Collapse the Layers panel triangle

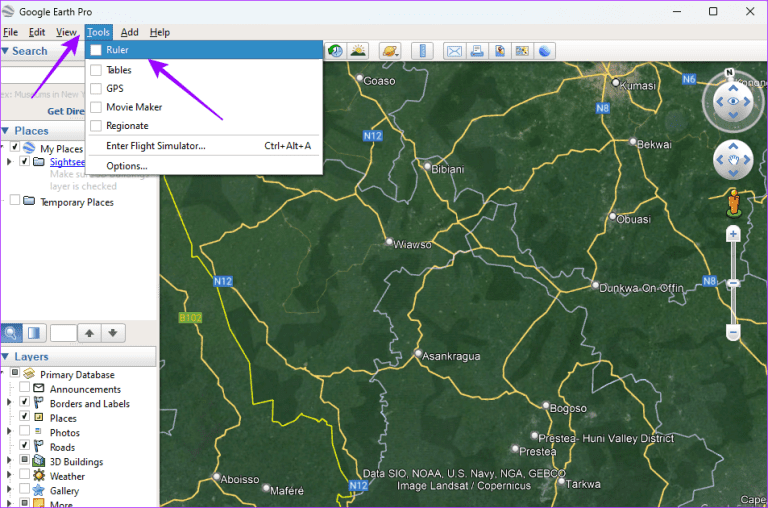coord(5,357)
